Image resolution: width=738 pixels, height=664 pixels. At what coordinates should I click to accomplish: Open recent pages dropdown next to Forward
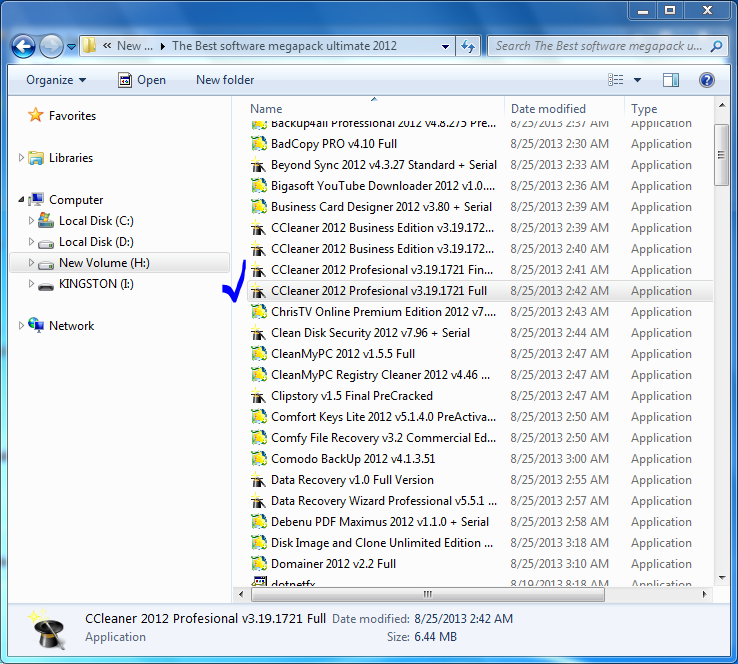[71, 47]
